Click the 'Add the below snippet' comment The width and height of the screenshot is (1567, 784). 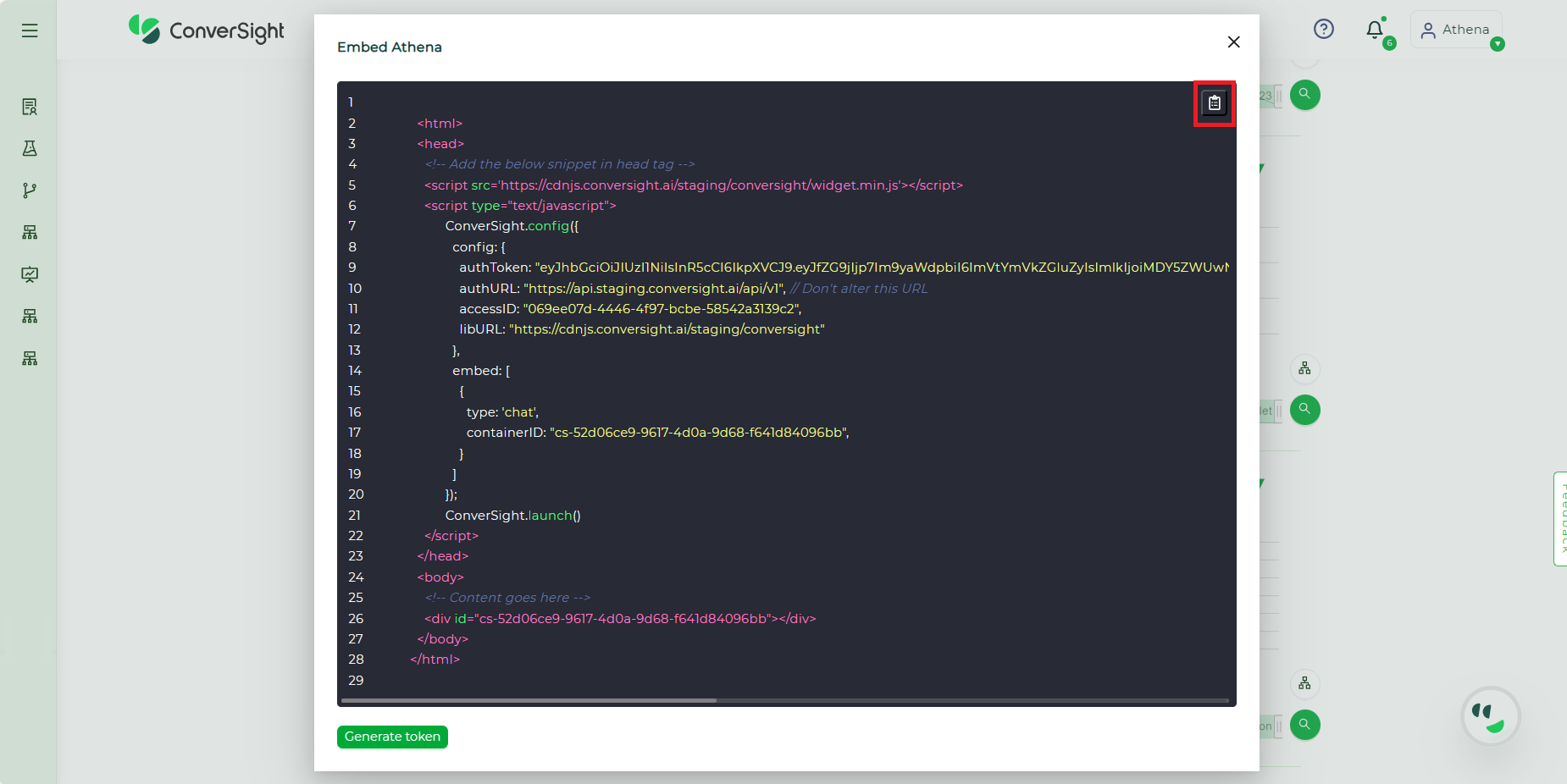point(560,164)
